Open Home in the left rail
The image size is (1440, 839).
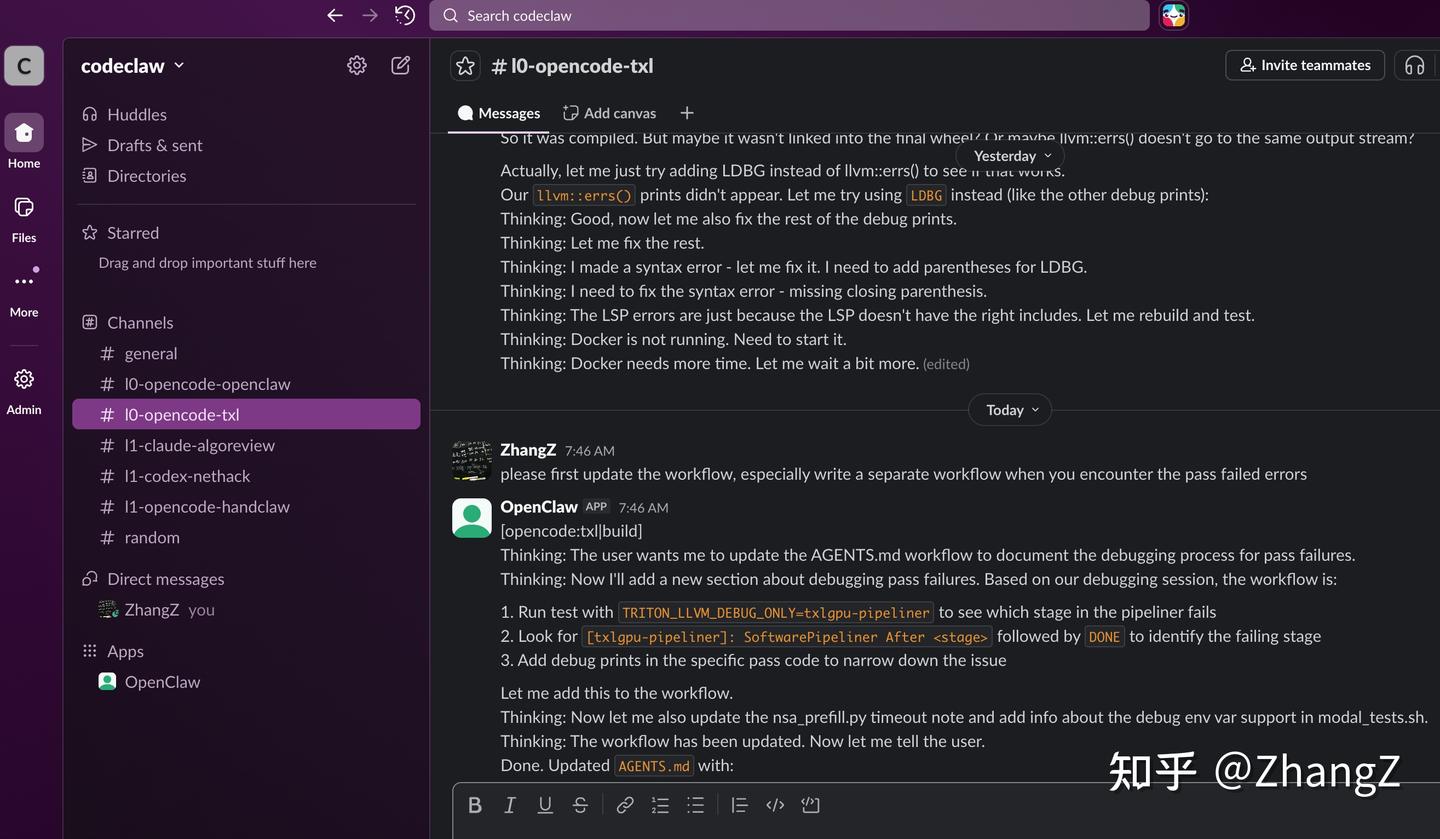[24, 141]
